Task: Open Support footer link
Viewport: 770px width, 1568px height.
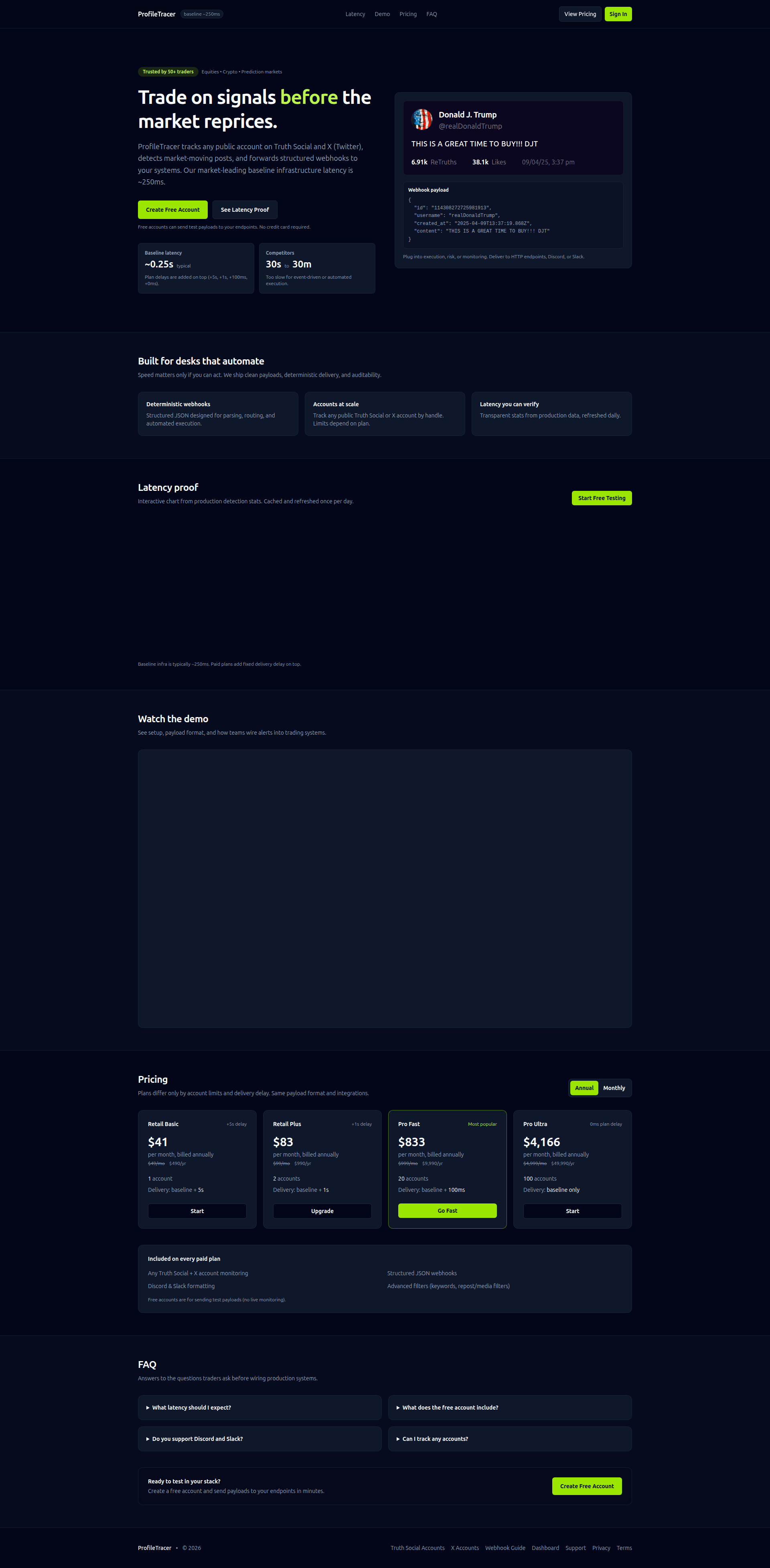Action: click(x=575, y=1548)
